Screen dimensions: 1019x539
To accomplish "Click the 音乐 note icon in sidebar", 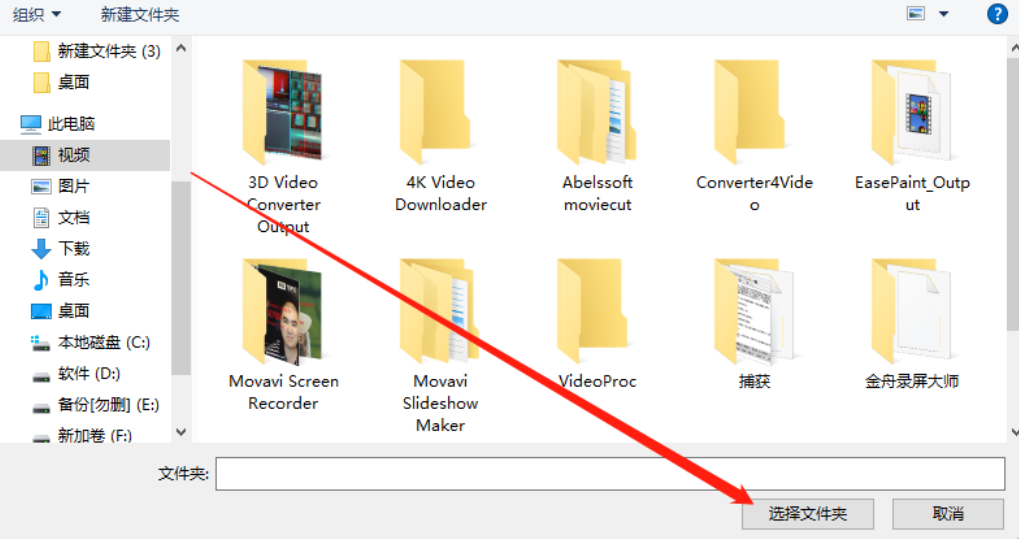I will (x=41, y=280).
